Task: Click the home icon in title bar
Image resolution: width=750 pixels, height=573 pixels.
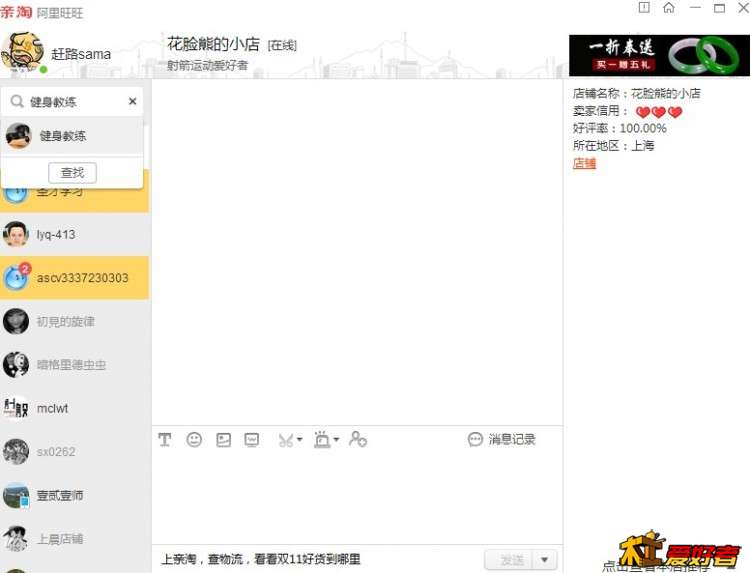Action: coord(669,8)
